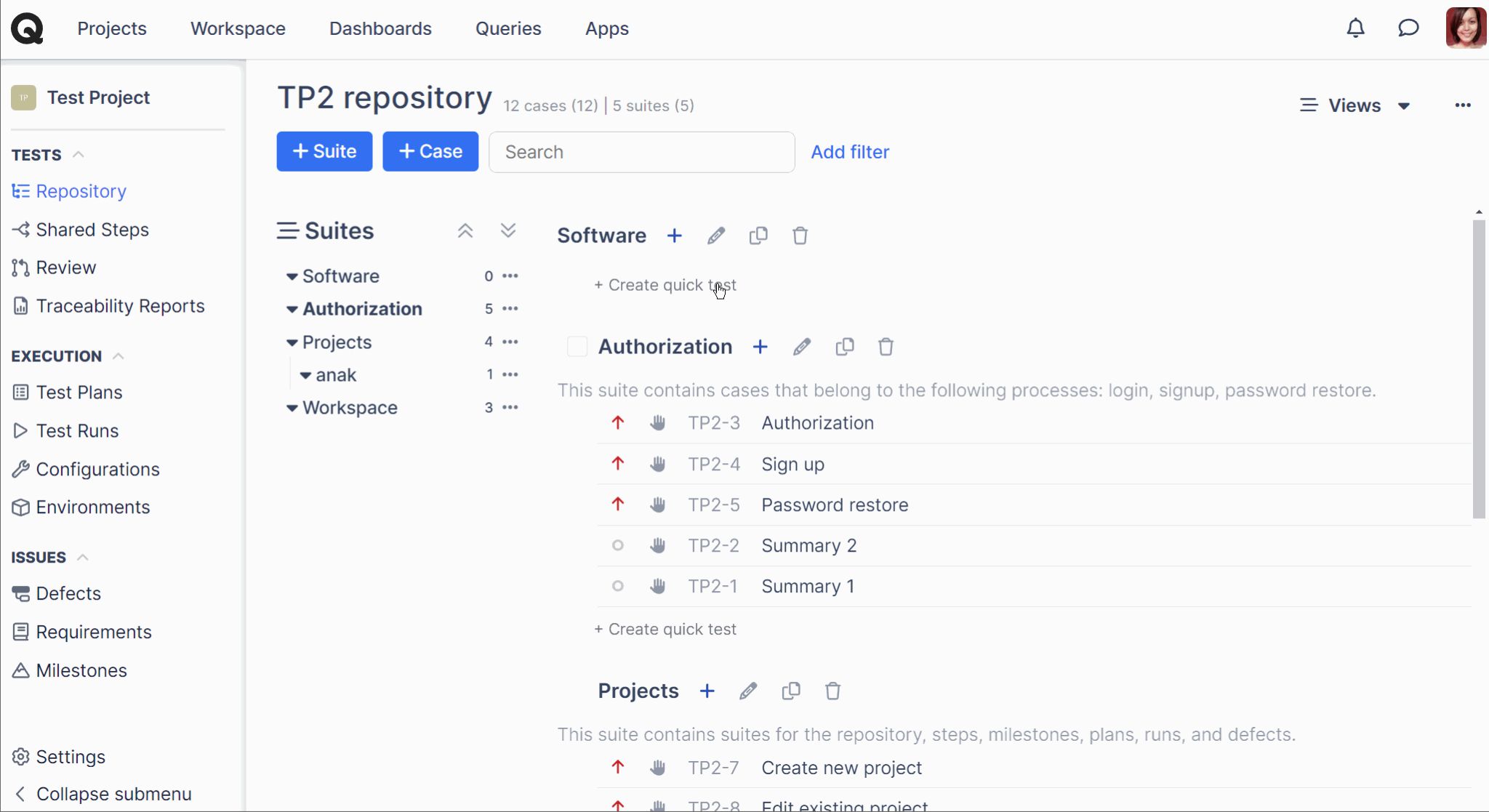Collapse the EXECUTION sidebar section
The width and height of the screenshot is (1489, 812).
coord(119,356)
